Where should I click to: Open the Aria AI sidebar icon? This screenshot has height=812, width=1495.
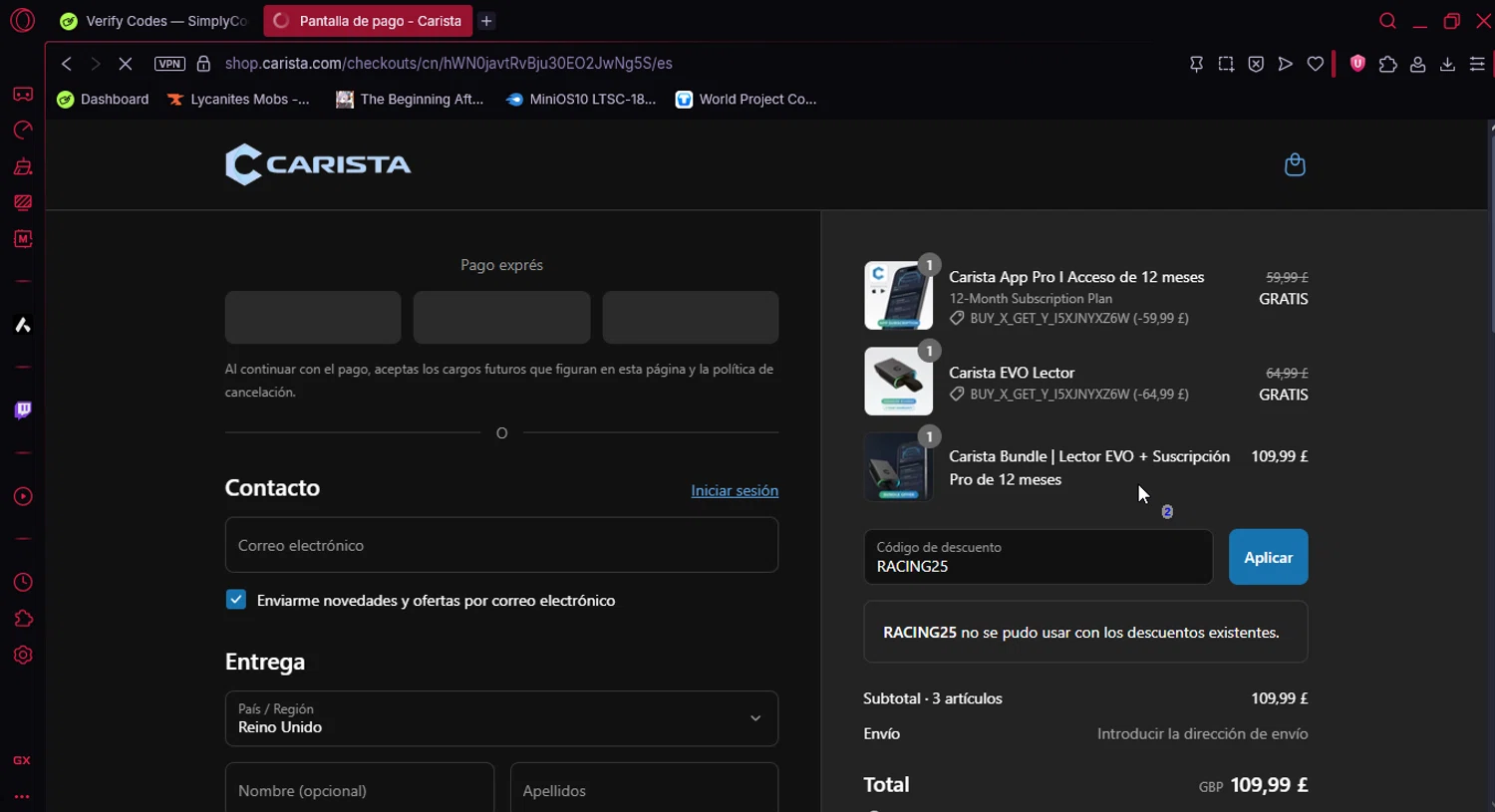click(x=23, y=325)
